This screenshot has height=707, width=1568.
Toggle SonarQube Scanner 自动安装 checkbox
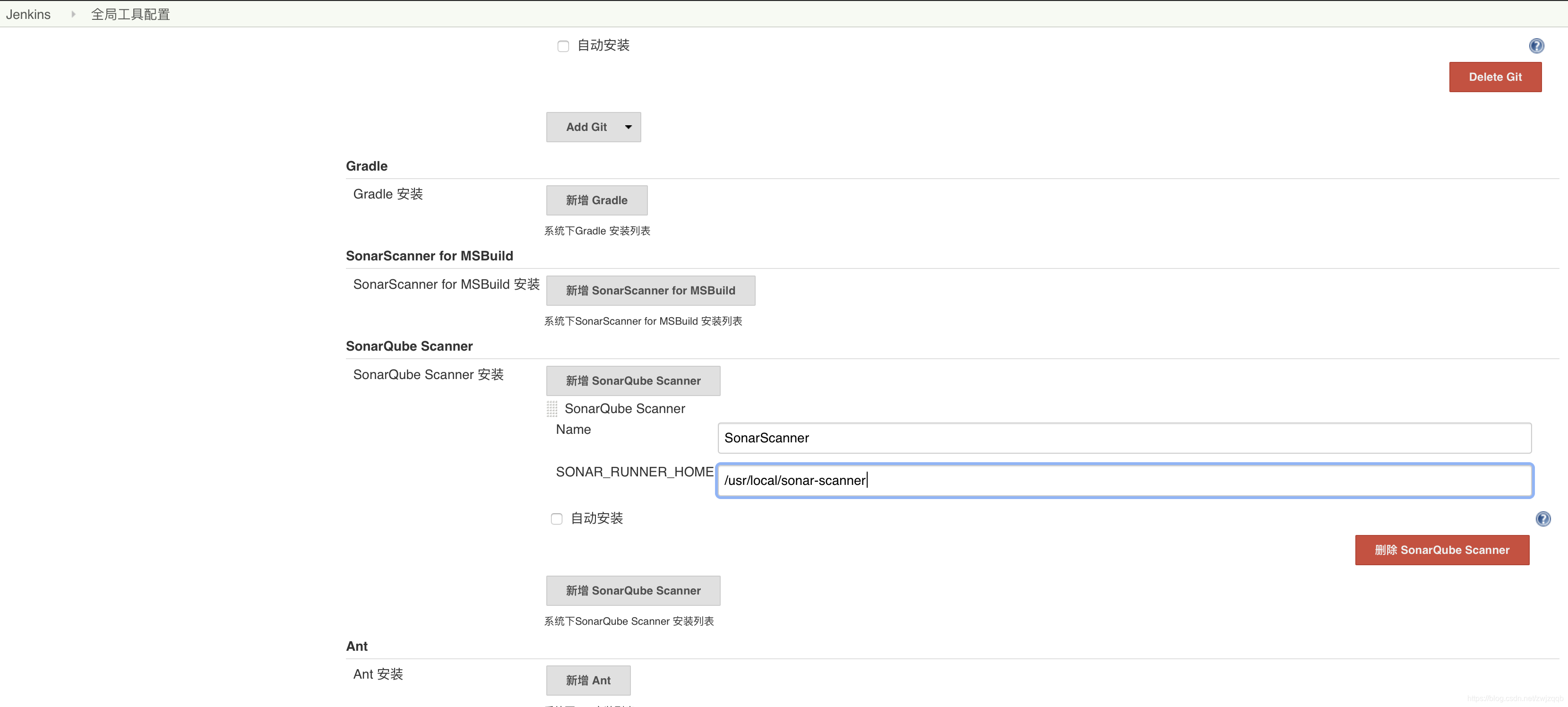pos(556,519)
